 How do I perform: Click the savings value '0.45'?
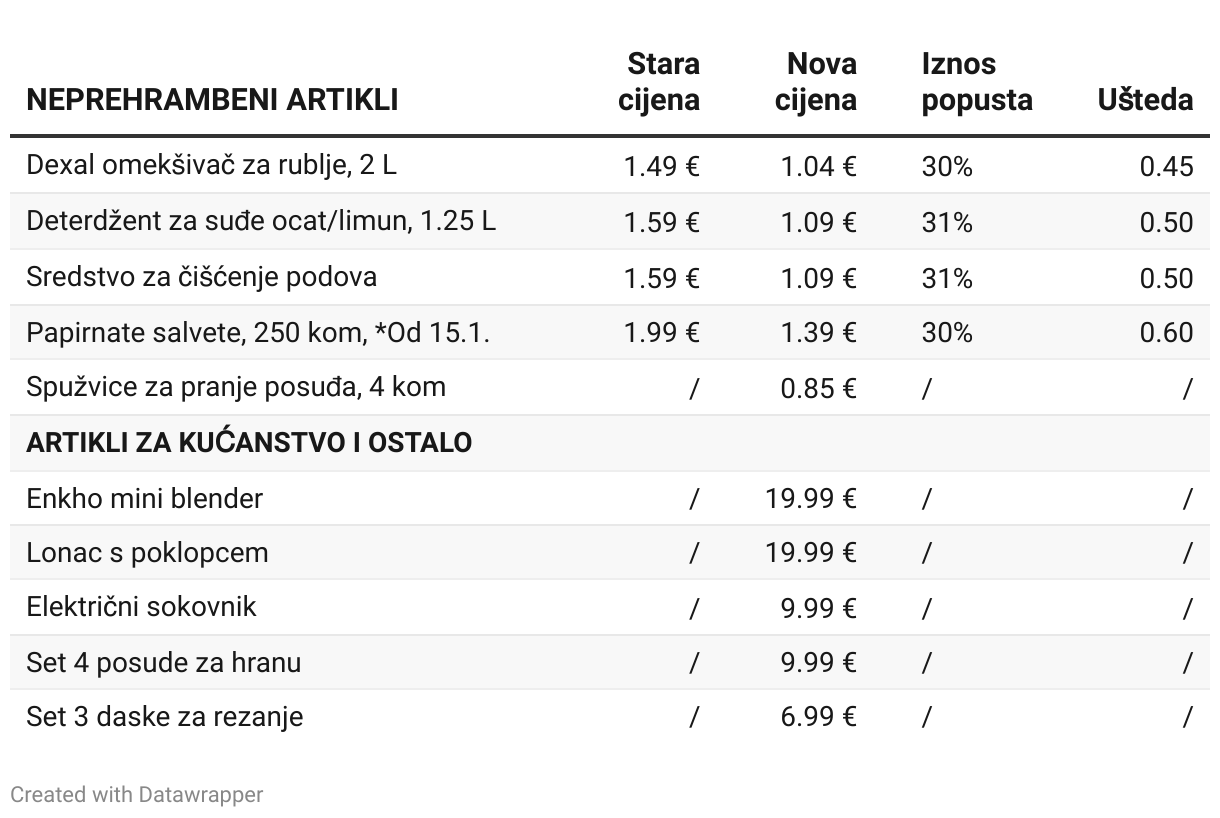1166,165
